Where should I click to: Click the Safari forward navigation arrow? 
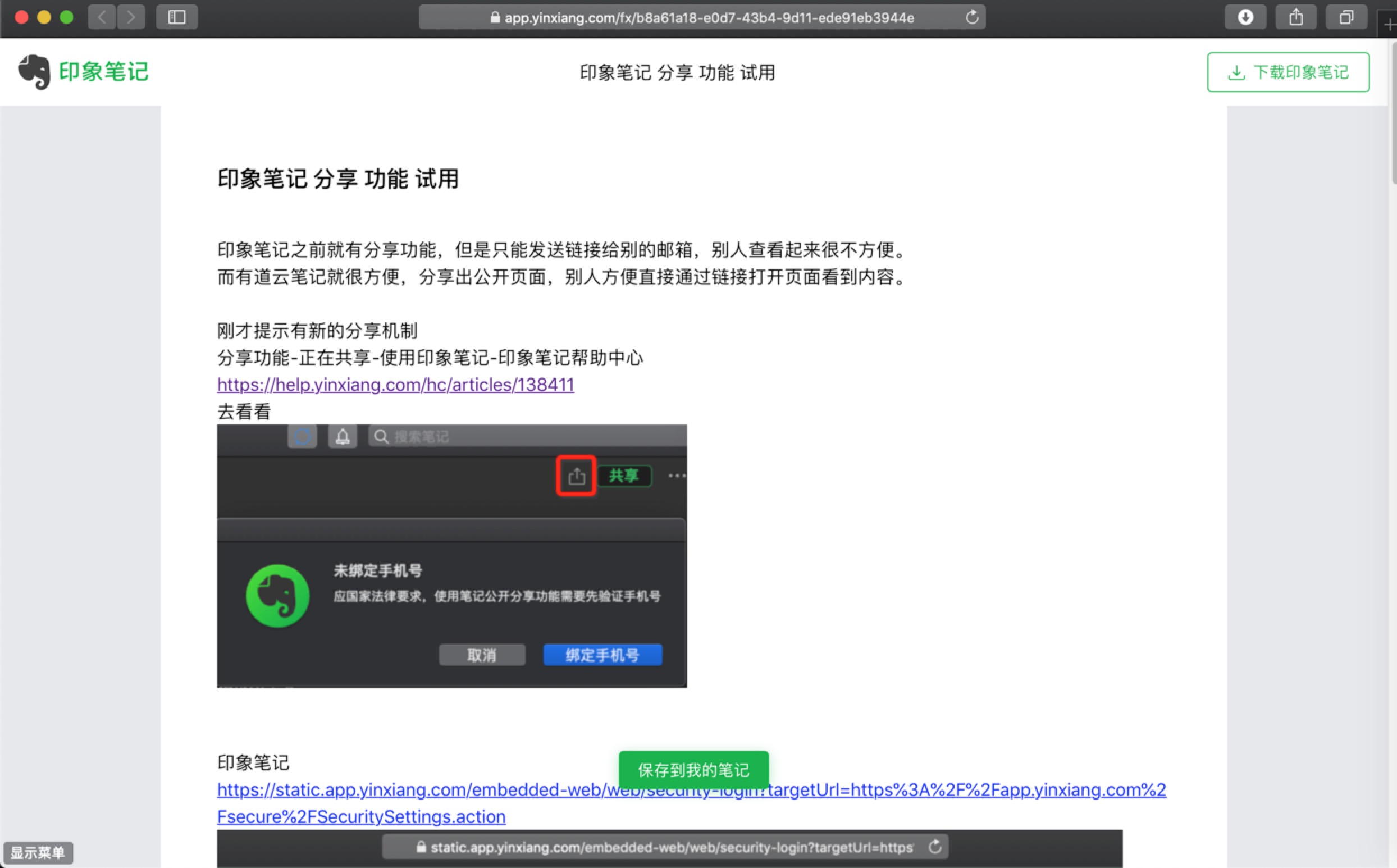click(131, 17)
